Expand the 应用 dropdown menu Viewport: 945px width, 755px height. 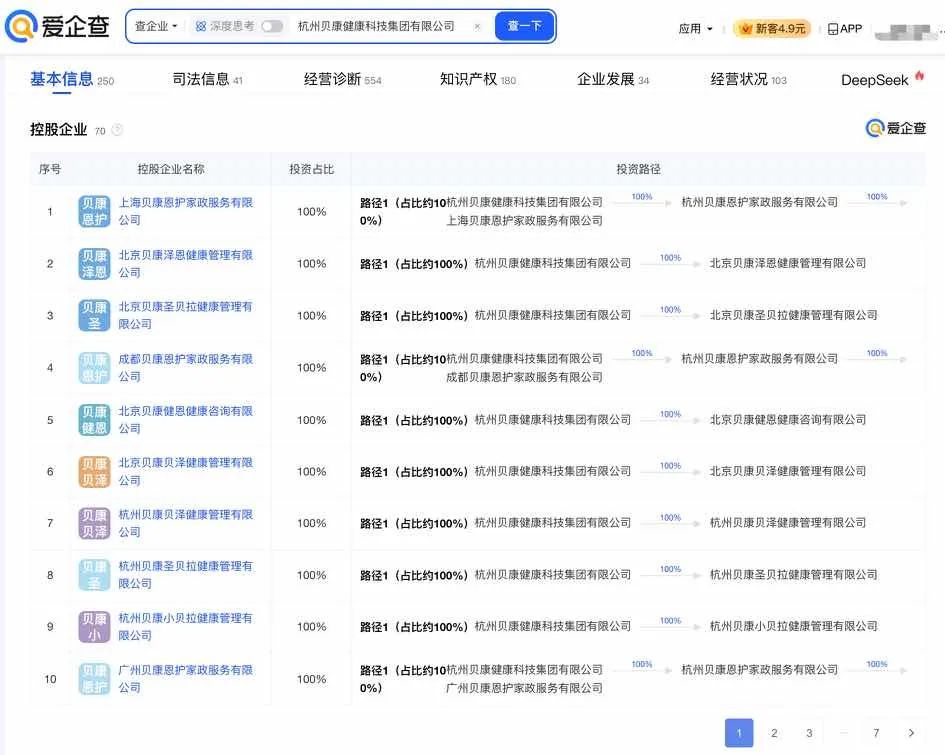pos(695,29)
